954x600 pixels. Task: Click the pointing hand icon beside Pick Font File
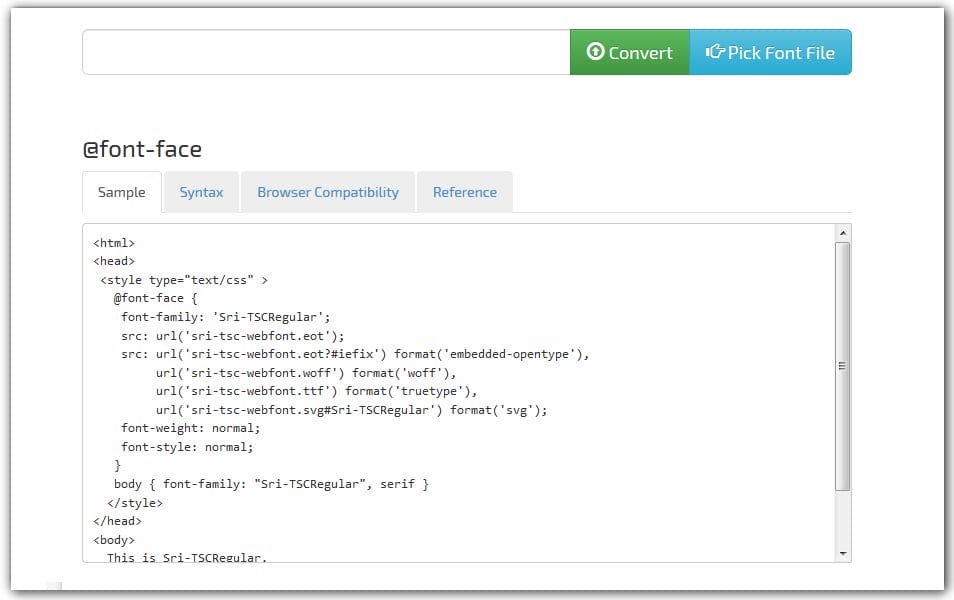tap(715, 52)
